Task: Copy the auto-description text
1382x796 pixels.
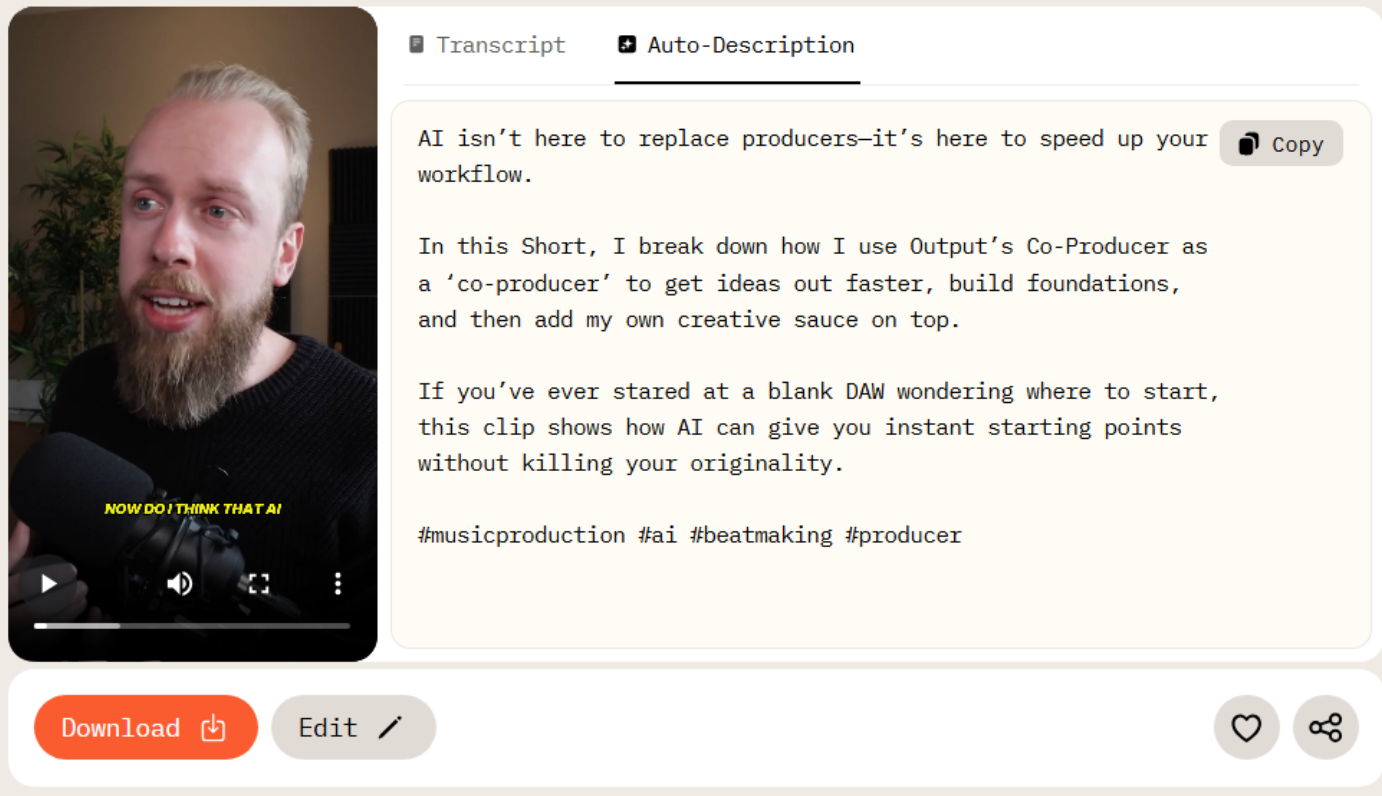Action: [1281, 144]
